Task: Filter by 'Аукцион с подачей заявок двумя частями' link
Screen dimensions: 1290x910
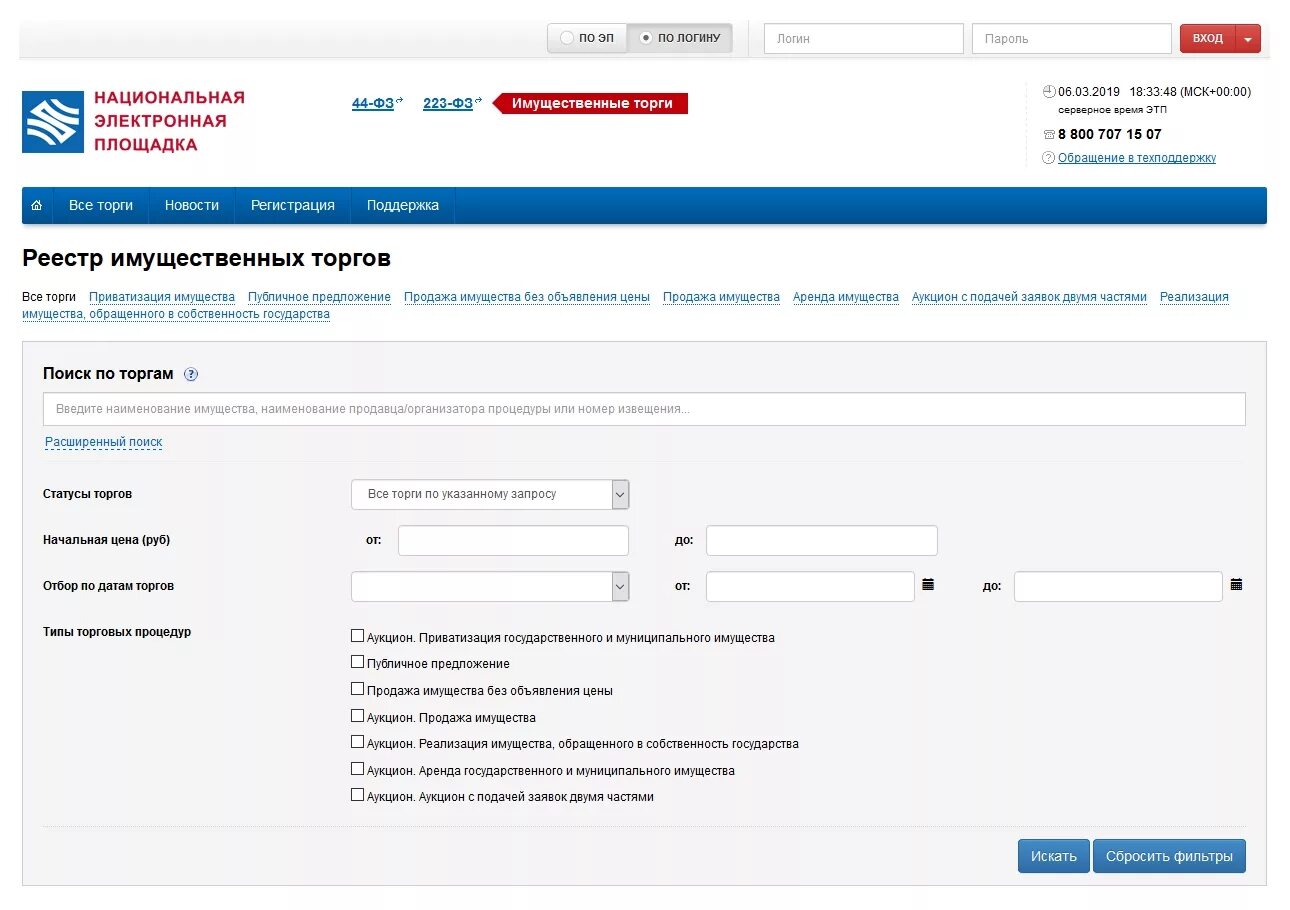Action: click(1029, 297)
